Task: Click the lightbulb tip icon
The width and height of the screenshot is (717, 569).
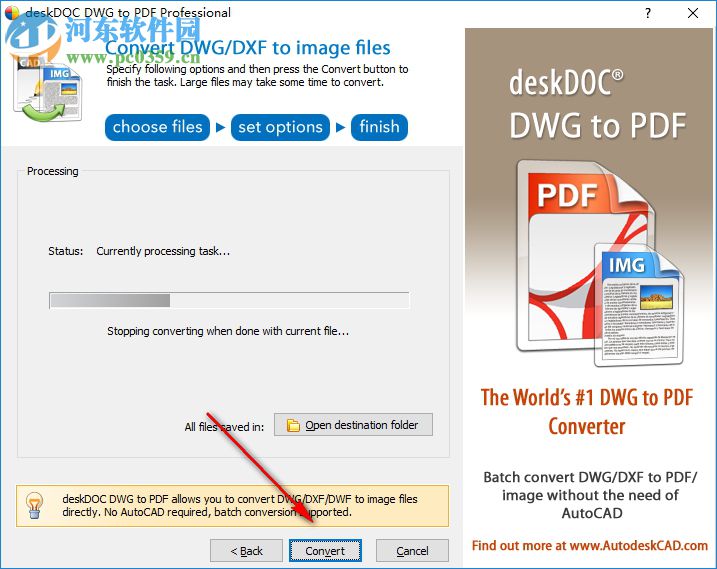Action: click(x=34, y=505)
